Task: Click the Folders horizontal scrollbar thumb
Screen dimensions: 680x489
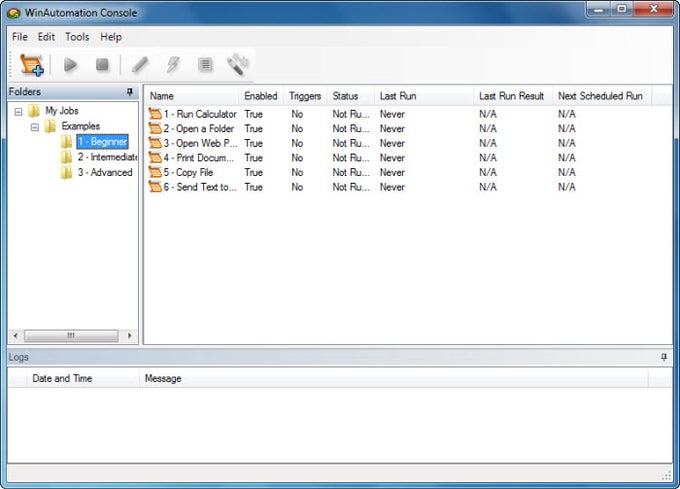Action: [x=71, y=336]
